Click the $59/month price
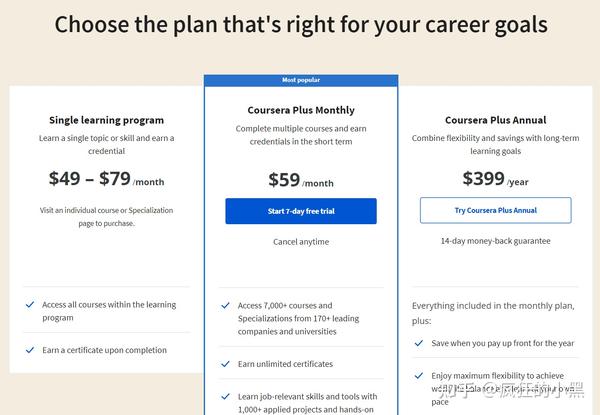The height and width of the screenshot is (415, 600). [x=300, y=181]
